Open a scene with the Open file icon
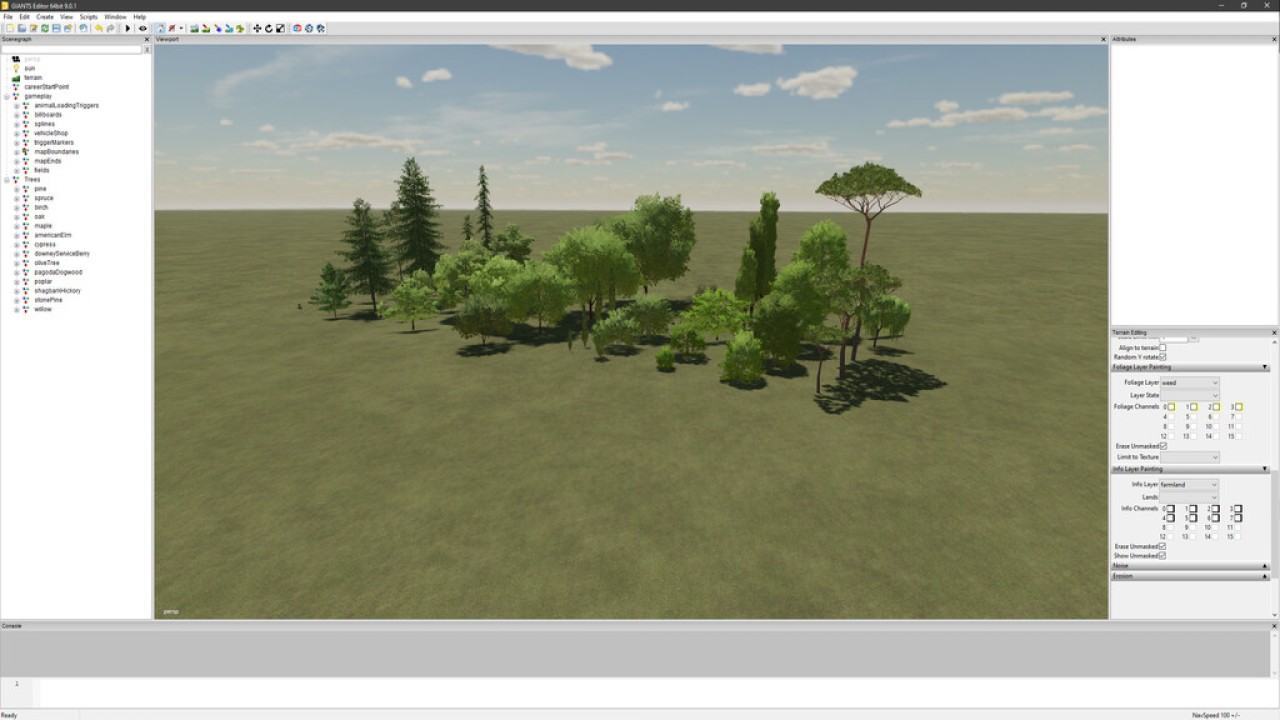Viewport: 1280px width, 720px height. pyautogui.click(x=22, y=28)
